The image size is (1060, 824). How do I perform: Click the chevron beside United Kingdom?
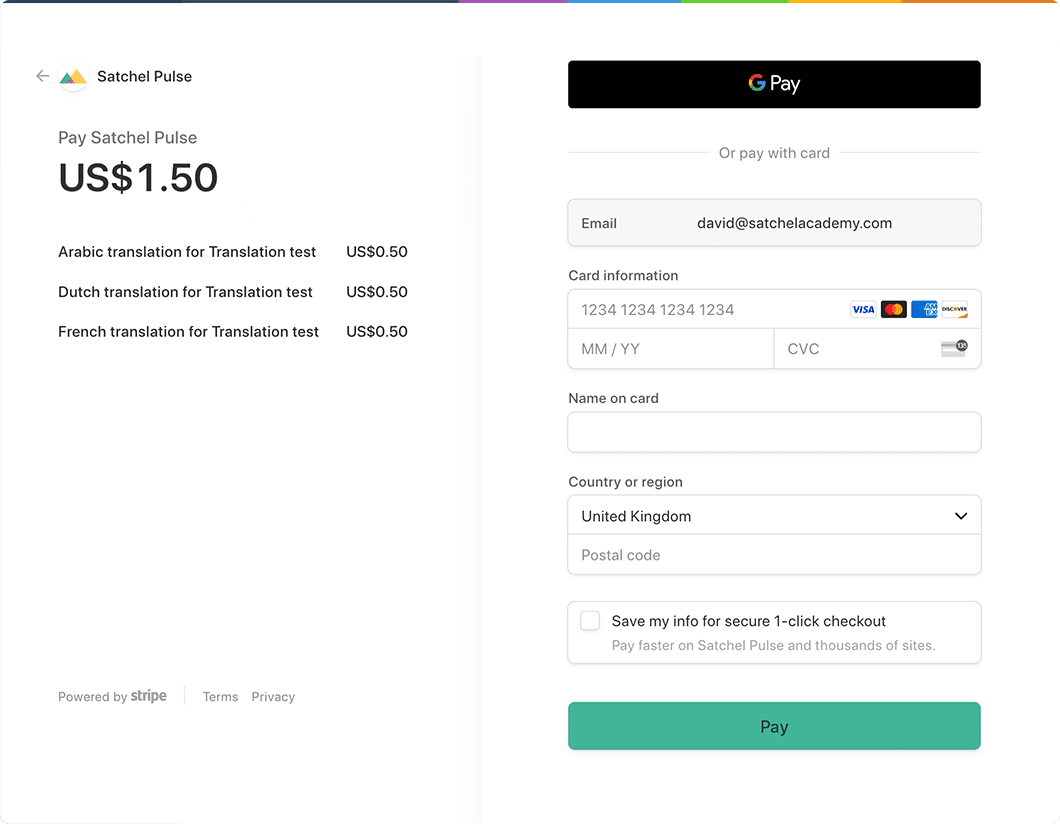tap(961, 516)
